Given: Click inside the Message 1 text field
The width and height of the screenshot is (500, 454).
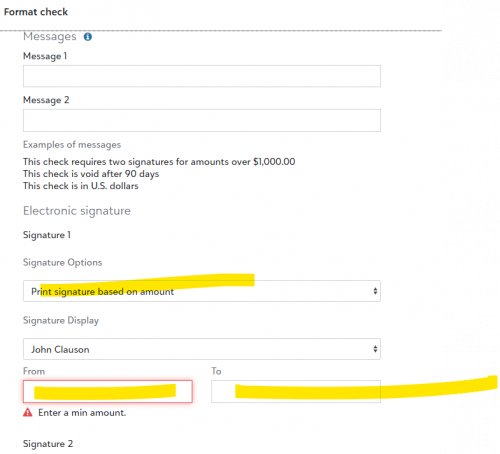Looking at the screenshot, I should pos(202,76).
